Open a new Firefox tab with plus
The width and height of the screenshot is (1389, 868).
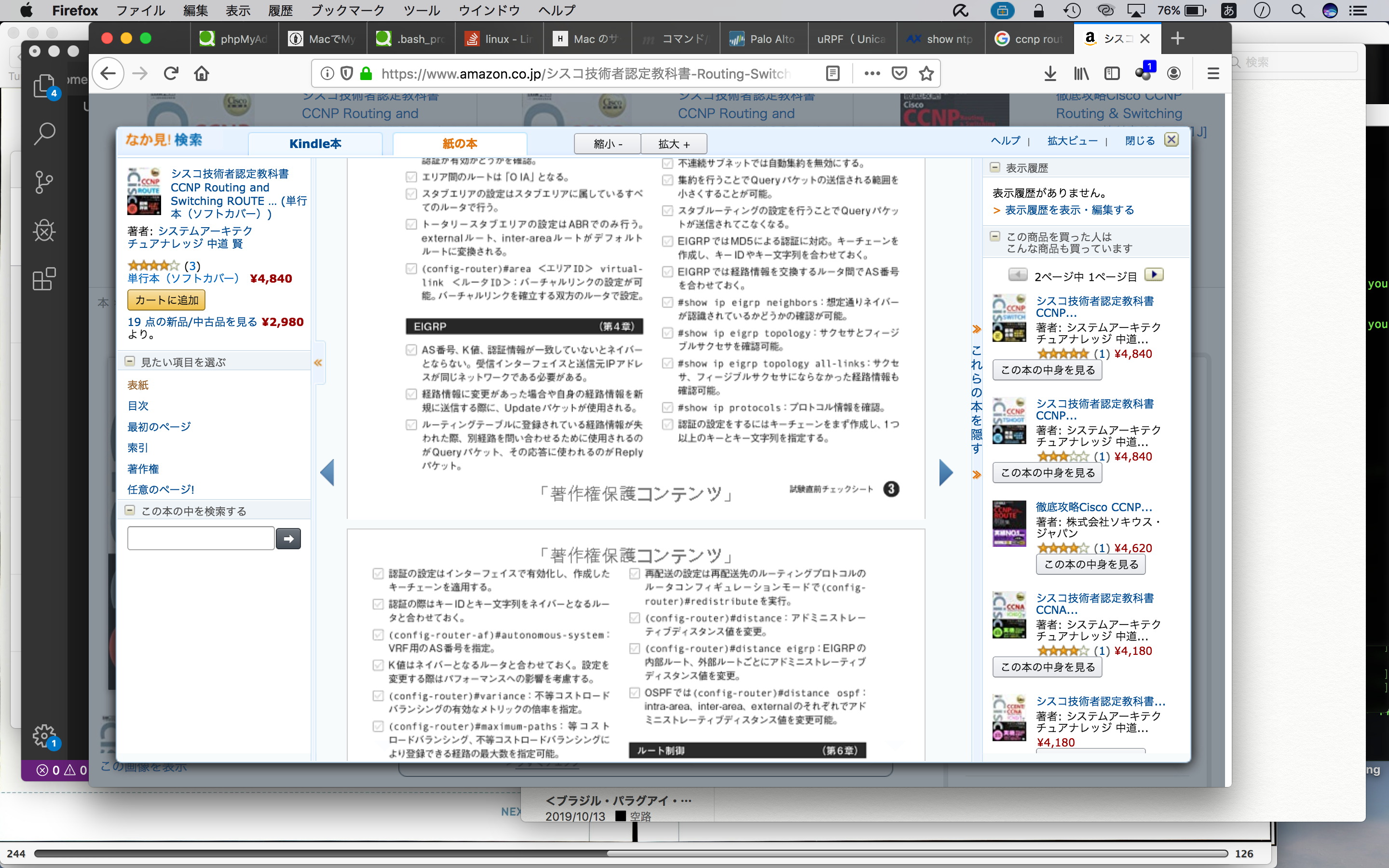coord(1177,39)
